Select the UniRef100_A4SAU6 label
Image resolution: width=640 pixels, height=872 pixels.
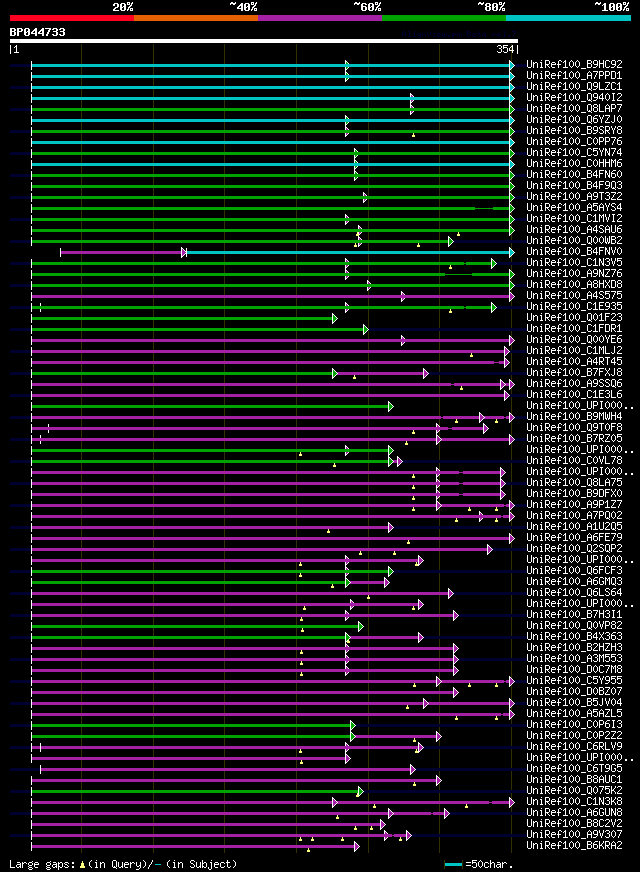574,230
